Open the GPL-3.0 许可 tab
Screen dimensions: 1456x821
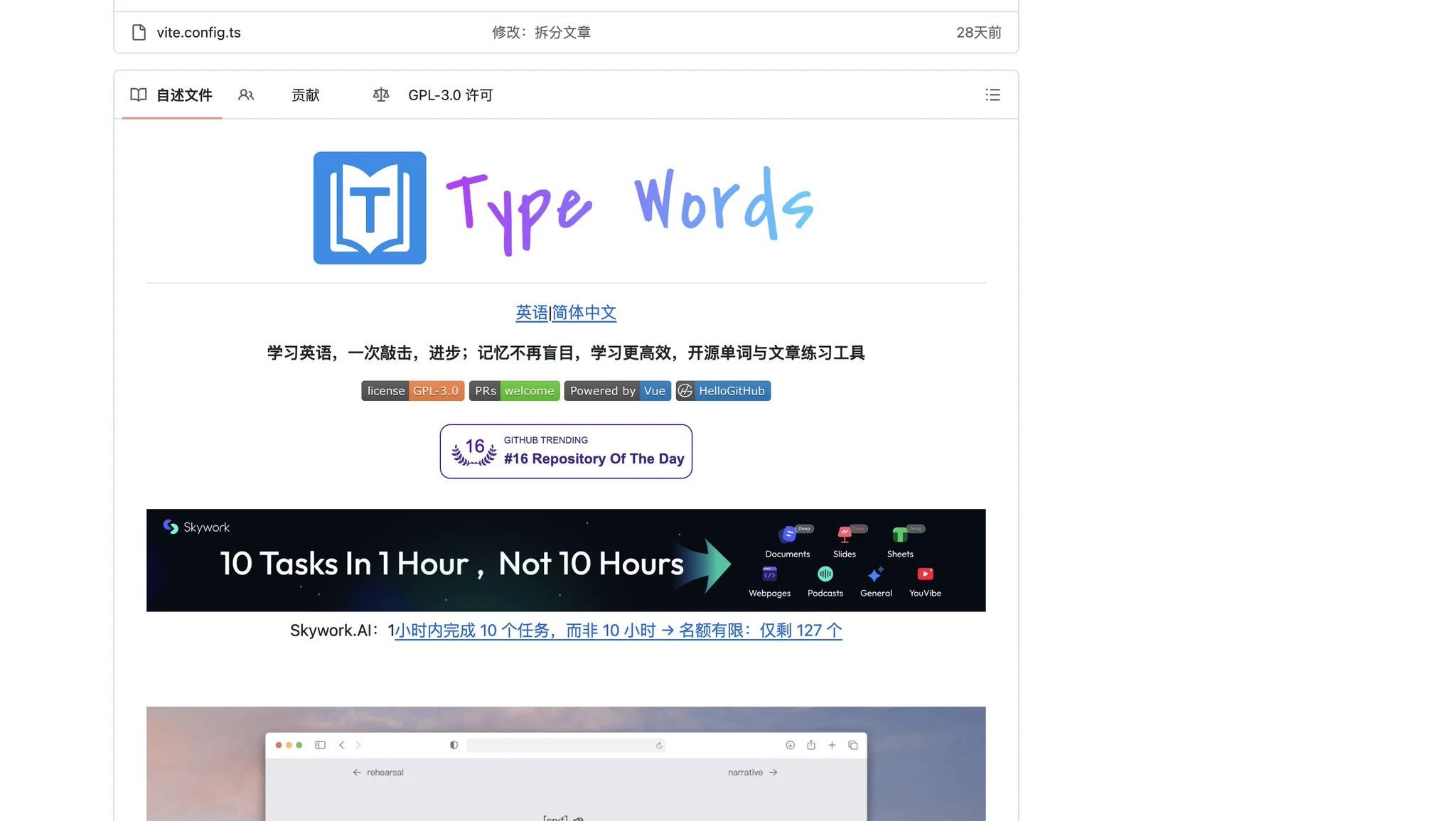coord(450,95)
